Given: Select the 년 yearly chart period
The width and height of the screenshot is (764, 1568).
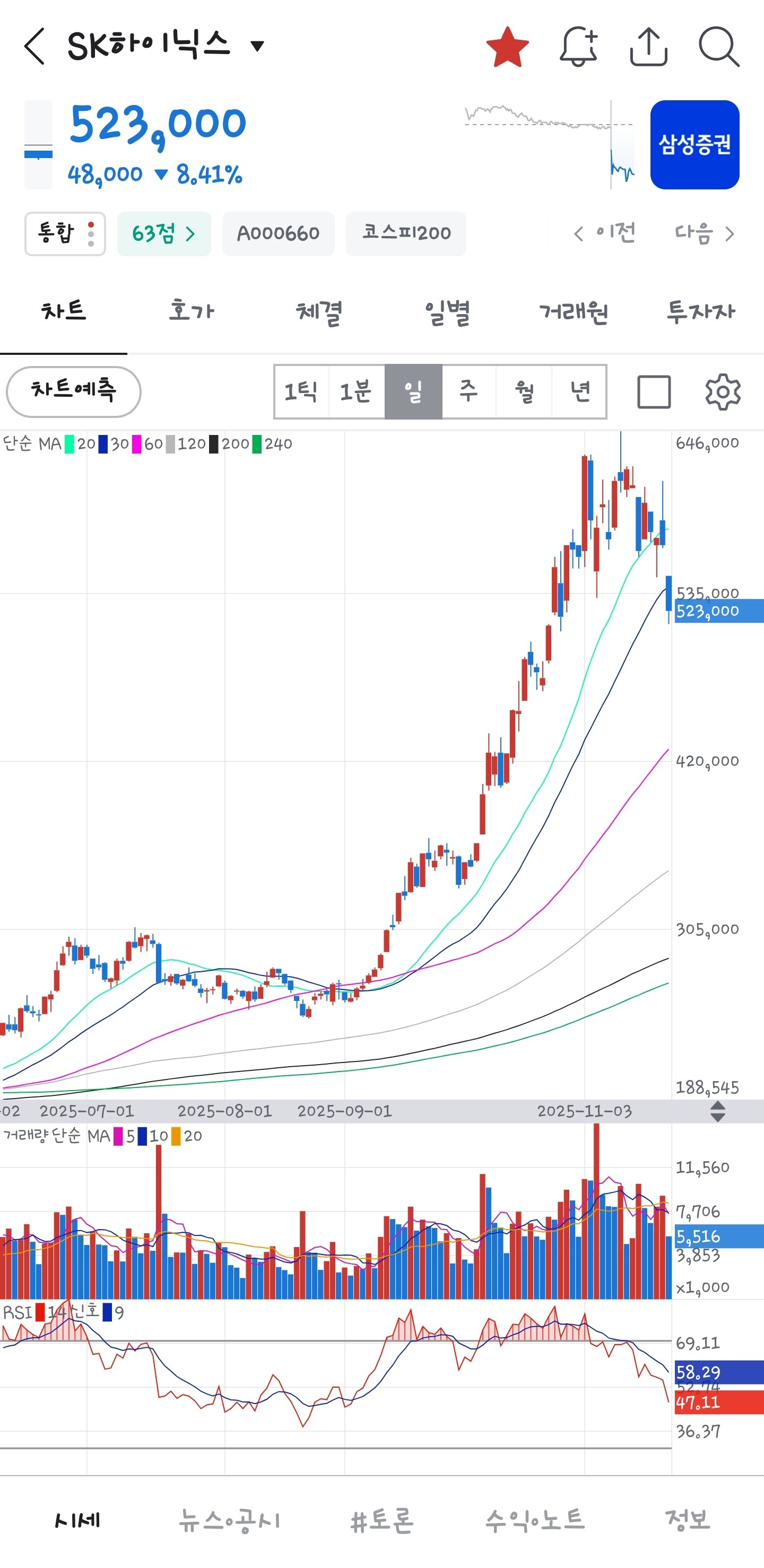Looking at the screenshot, I should point(579,392).
